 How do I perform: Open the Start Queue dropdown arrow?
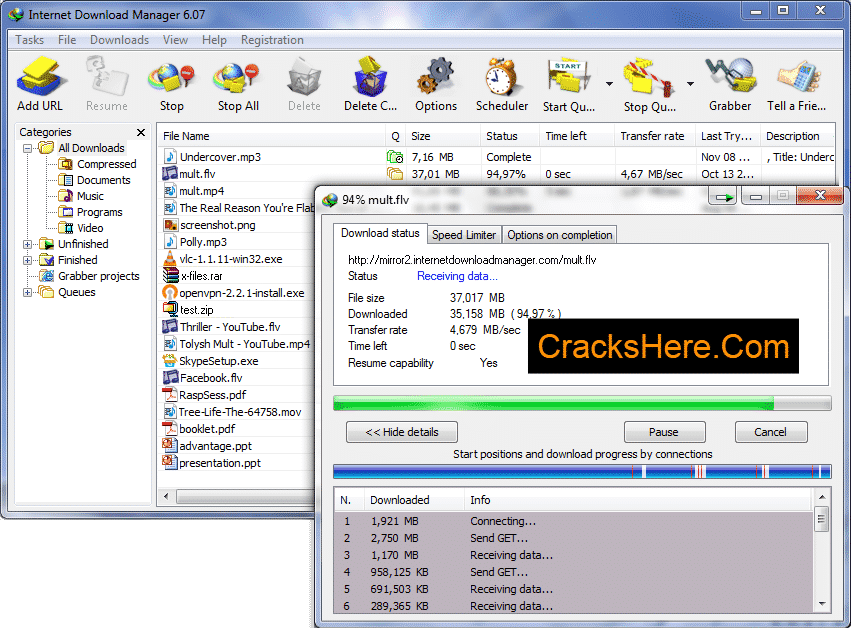tap(609, 84)
